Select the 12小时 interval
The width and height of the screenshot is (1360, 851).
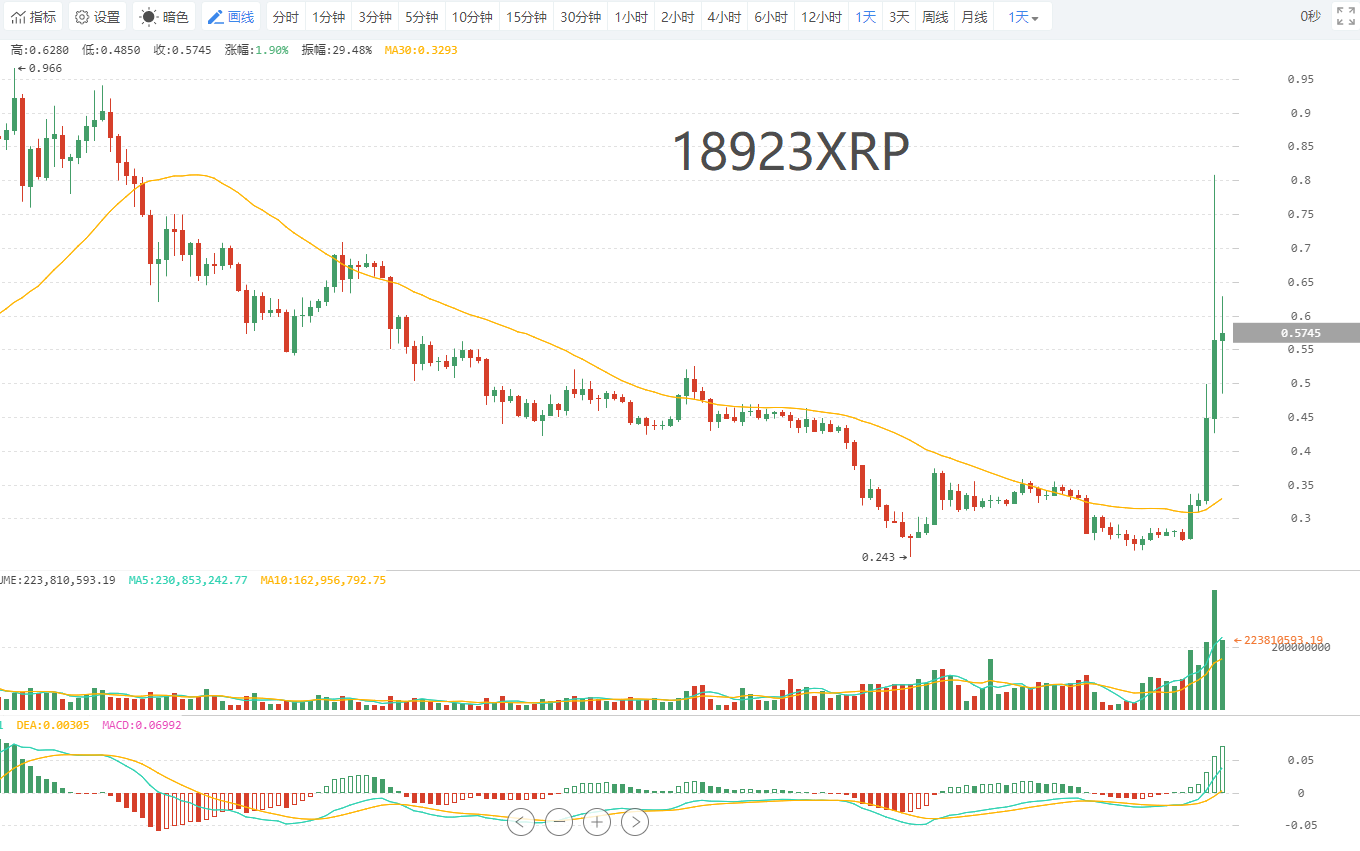click(821, 17)
